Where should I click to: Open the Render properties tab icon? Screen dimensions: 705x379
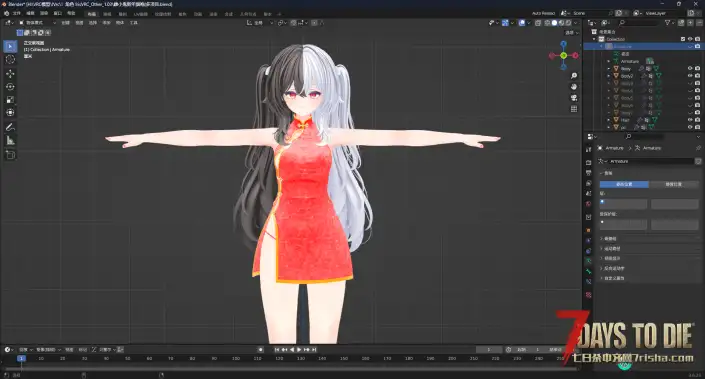point(589,162)
